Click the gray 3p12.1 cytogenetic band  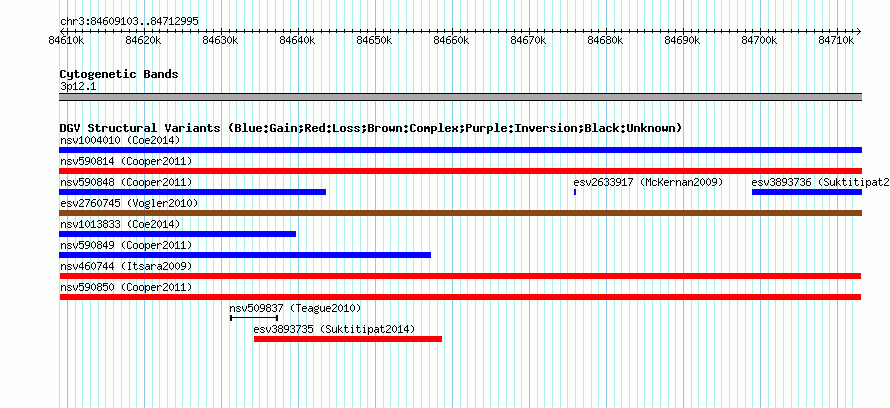460,97
